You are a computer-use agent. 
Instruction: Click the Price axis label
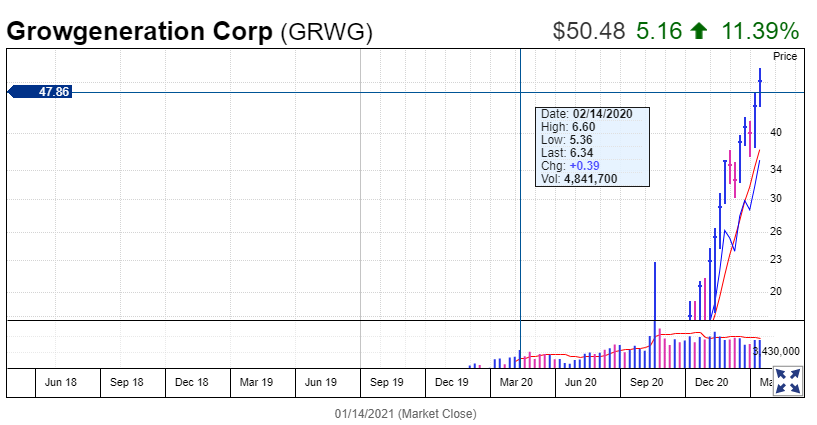click(785, 56)
